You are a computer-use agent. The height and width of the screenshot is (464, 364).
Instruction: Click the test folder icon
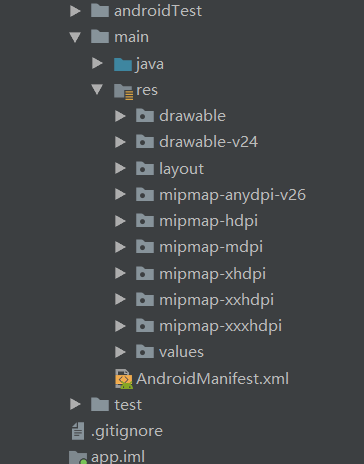(100, 404)
